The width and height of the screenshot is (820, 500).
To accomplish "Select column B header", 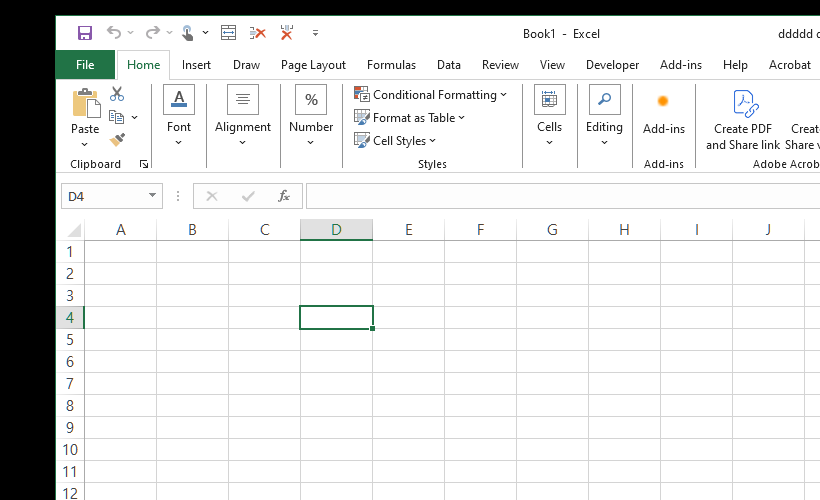I will coord(192,230).
